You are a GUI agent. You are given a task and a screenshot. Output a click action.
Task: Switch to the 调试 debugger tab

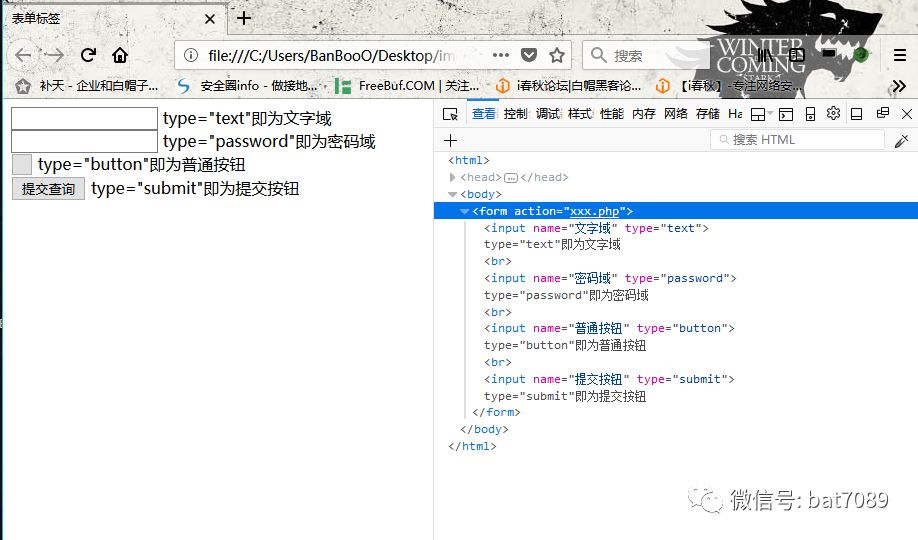[x=547, y=114]
